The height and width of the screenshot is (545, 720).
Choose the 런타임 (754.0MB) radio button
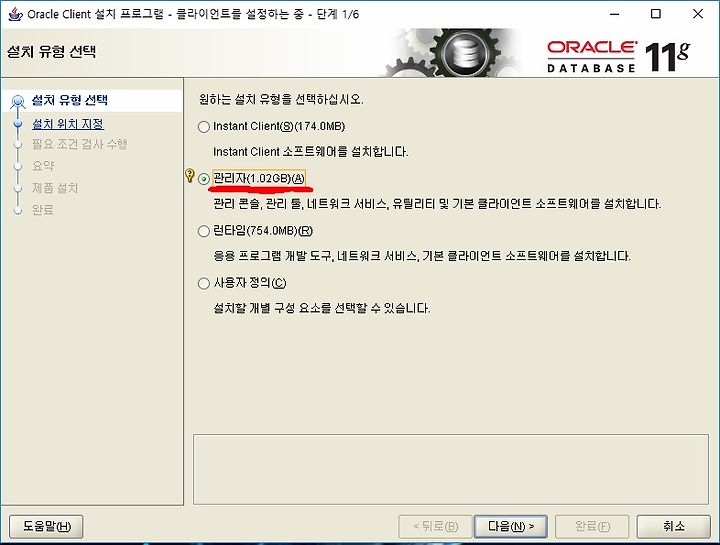(x=203, y=231)
